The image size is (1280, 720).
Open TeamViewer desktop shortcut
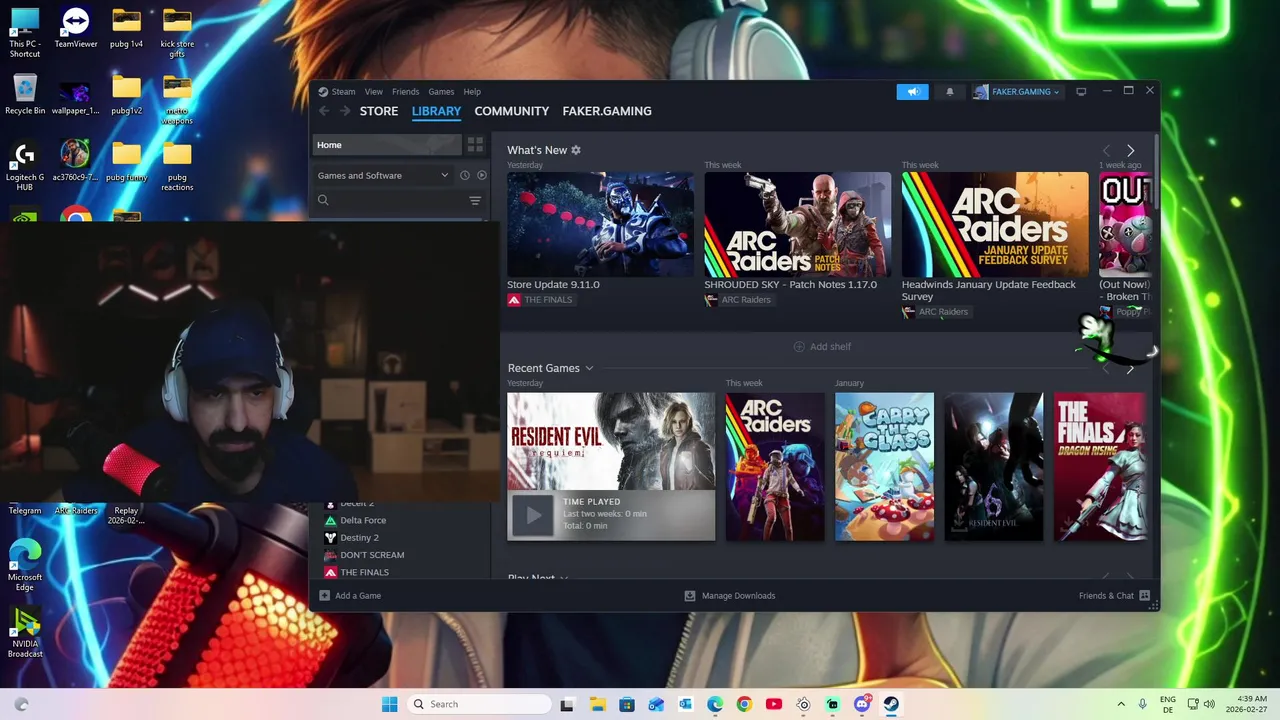[x=76, y=29]
